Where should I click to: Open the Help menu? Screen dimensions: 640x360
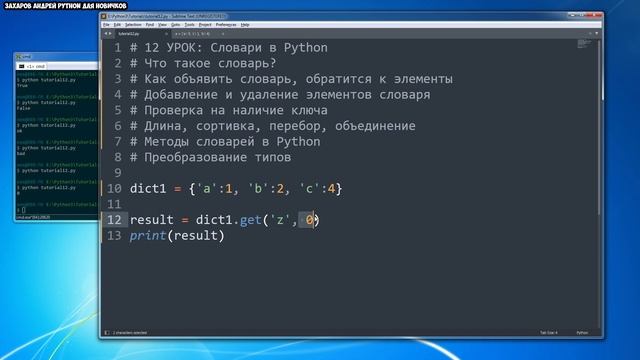click(x=245, y=25)
